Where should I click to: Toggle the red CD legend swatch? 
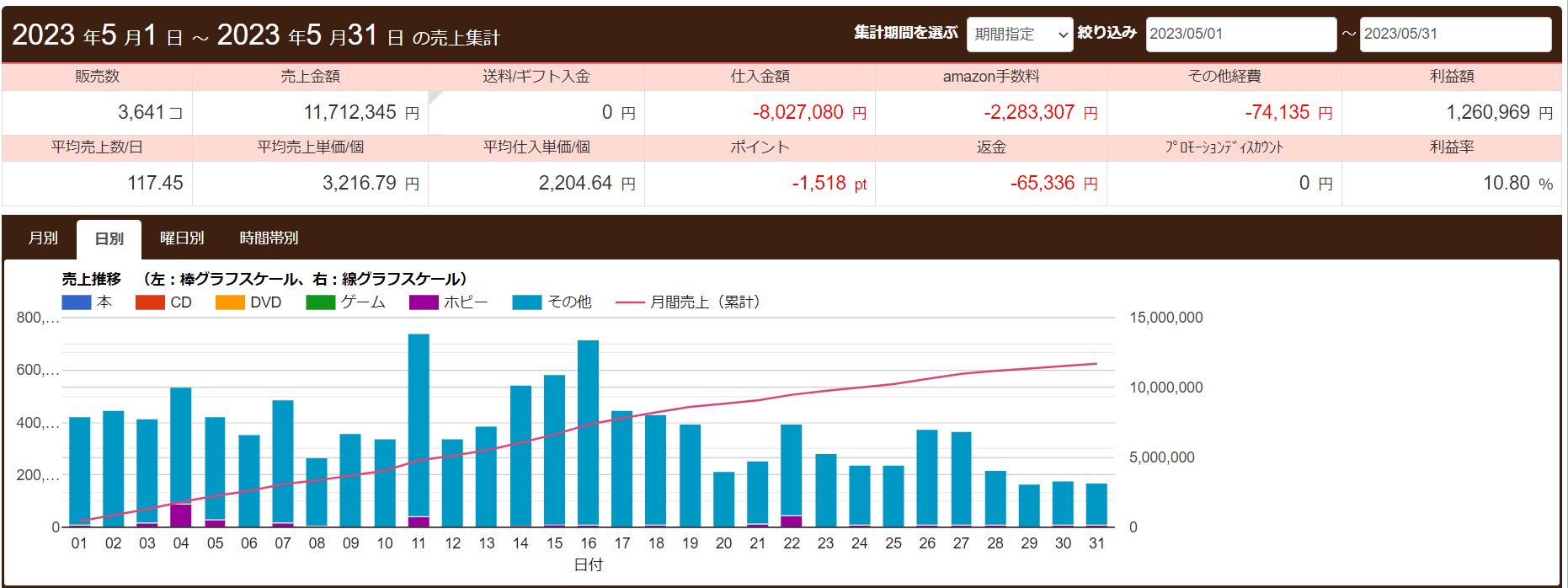150,302
